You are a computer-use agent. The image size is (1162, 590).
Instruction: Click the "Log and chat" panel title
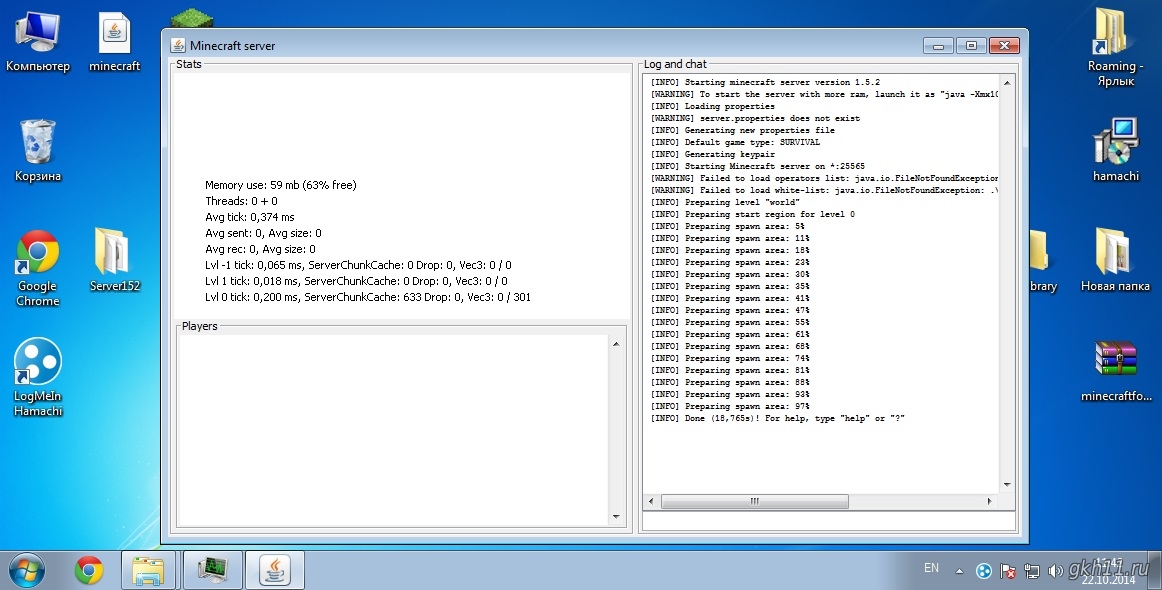[x=675, y=64]
